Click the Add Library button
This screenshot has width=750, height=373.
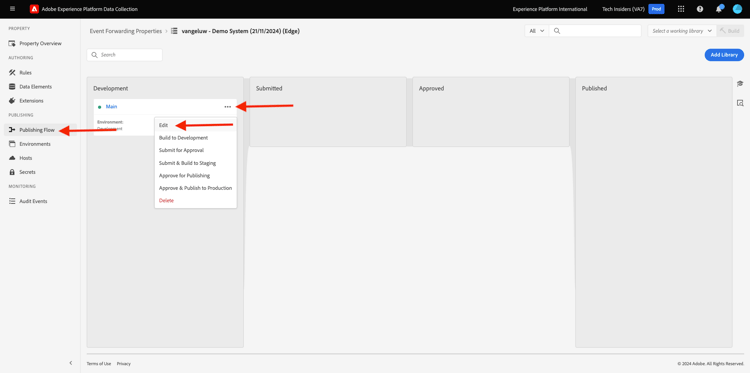(x=724, y=55)
